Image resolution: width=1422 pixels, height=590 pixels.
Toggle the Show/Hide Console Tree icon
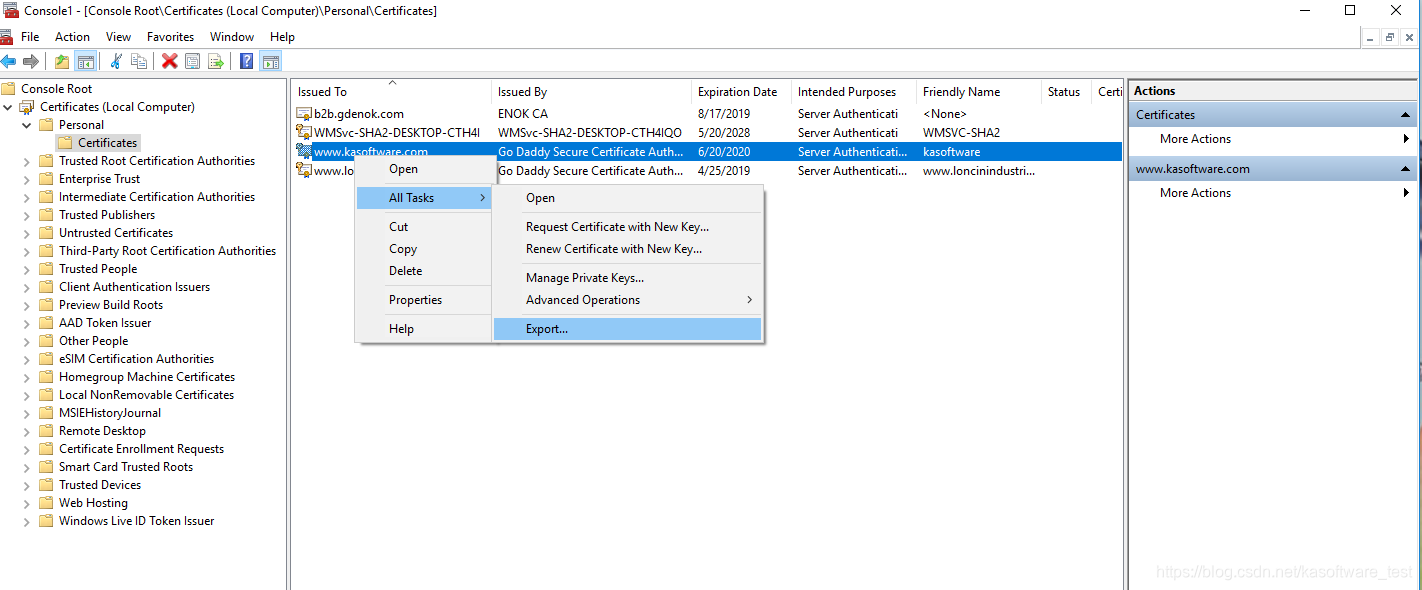click(86, 62)
